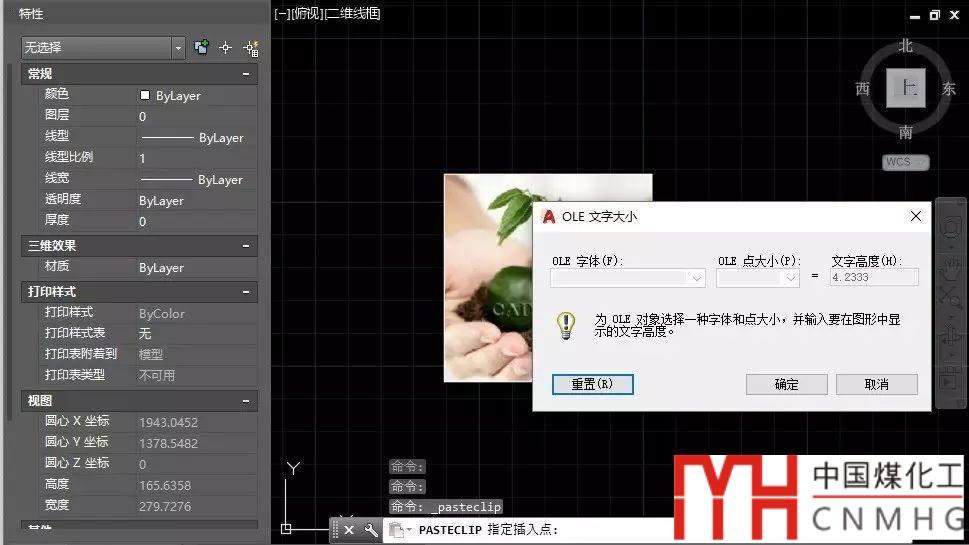Click the Select Objects crosshair icon
Viewport: 969px width, 545px height.
226,47
